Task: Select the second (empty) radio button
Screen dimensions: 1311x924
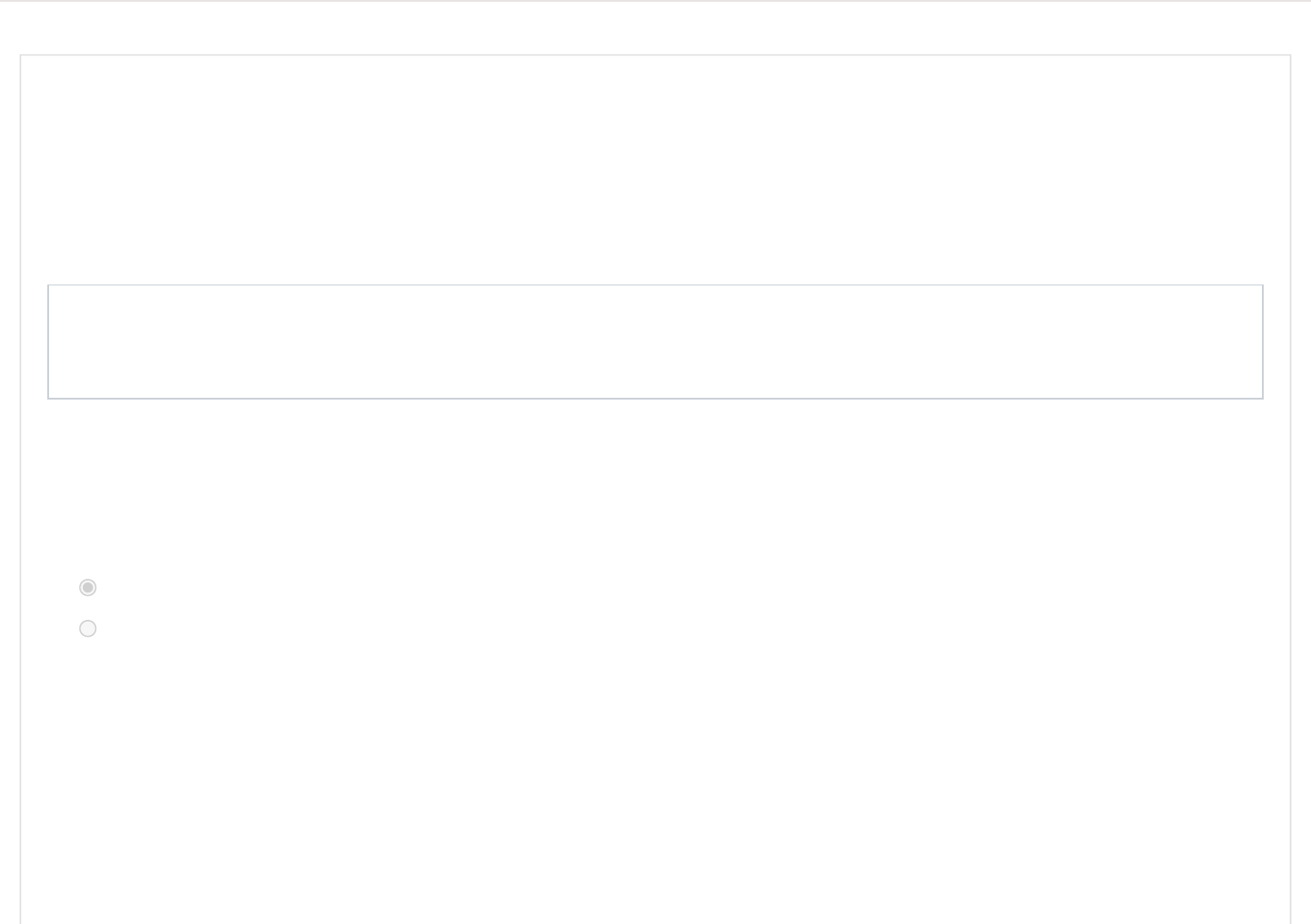Action: click(x=87, y=629)
